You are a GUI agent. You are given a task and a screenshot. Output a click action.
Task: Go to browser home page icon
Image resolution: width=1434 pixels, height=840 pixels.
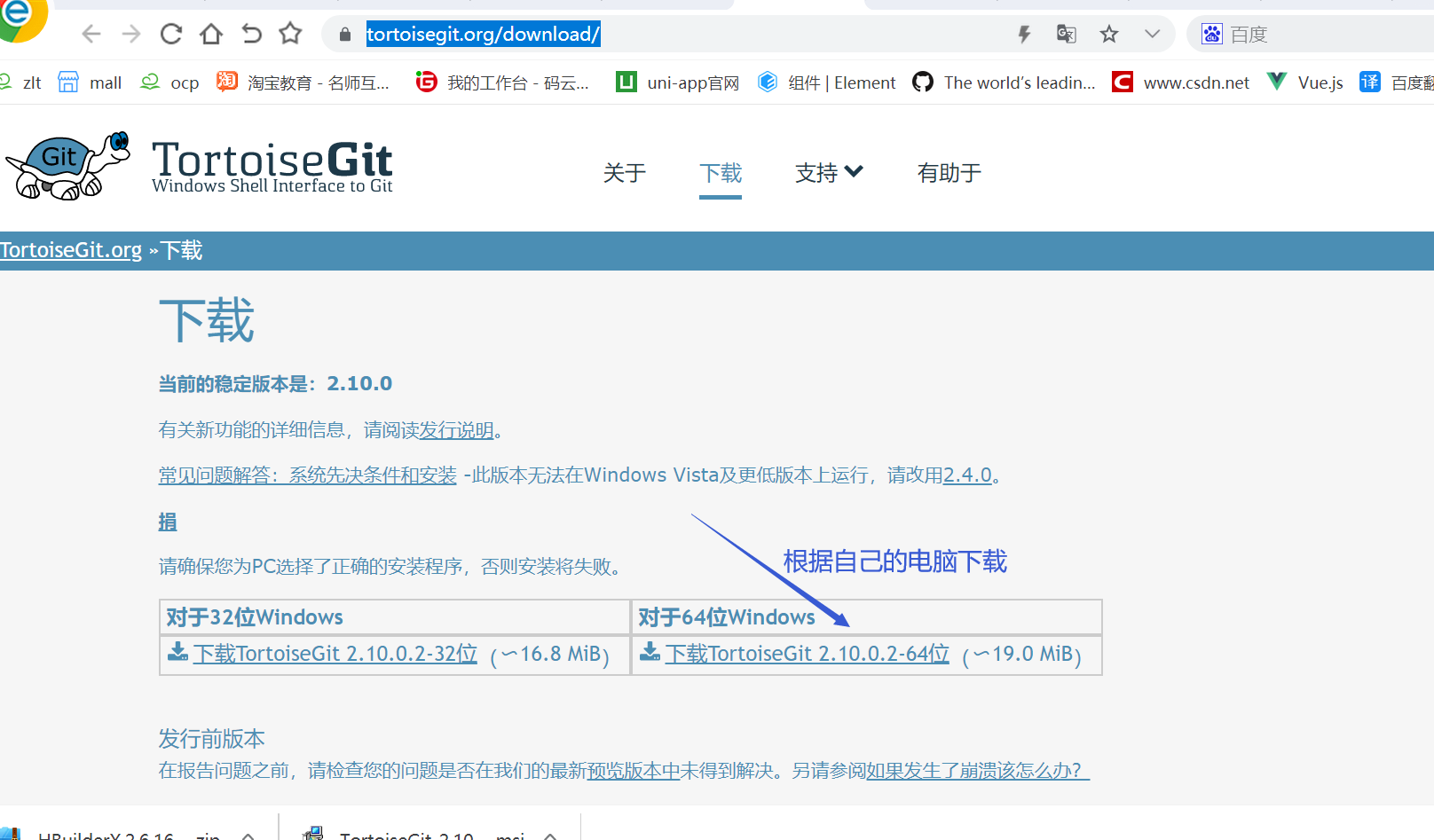click(x=211, y=35)
